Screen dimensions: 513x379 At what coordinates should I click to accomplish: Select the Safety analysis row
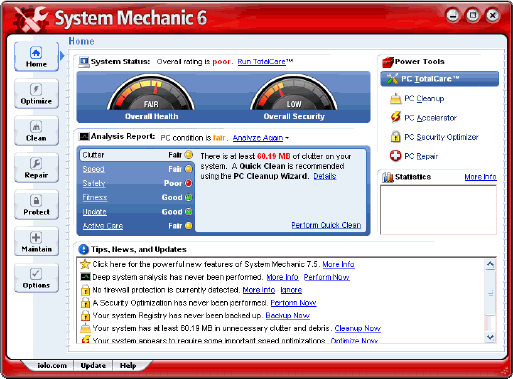[137, 183]
